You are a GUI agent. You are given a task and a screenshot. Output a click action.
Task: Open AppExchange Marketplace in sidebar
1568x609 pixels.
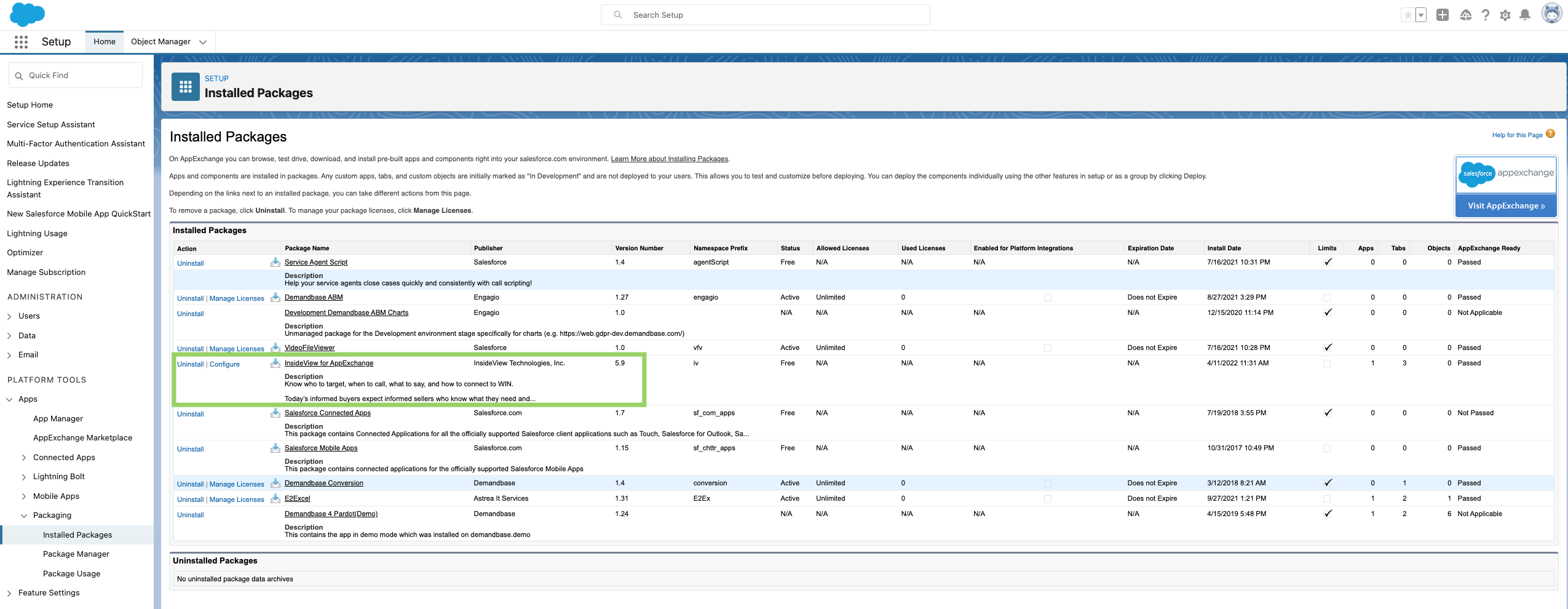82,438
